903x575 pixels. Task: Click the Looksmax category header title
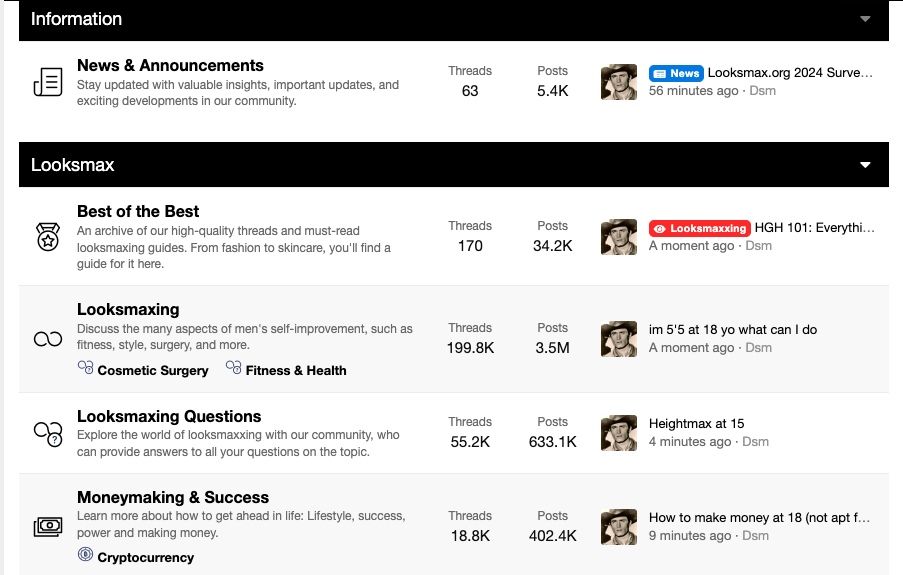tap(72, 165)
